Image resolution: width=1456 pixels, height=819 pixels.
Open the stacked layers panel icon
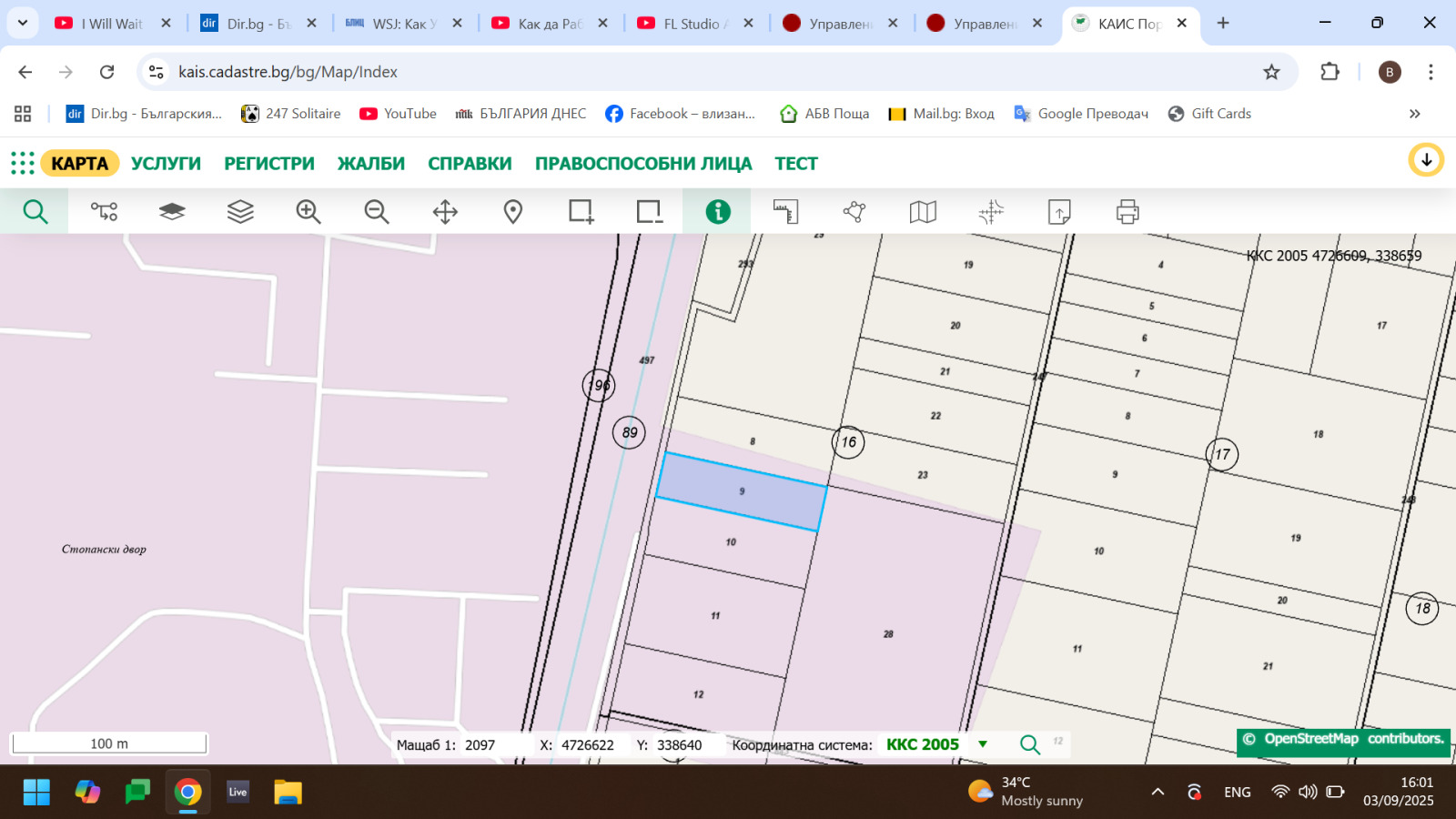pyautogui.click(x=240, y=212)
